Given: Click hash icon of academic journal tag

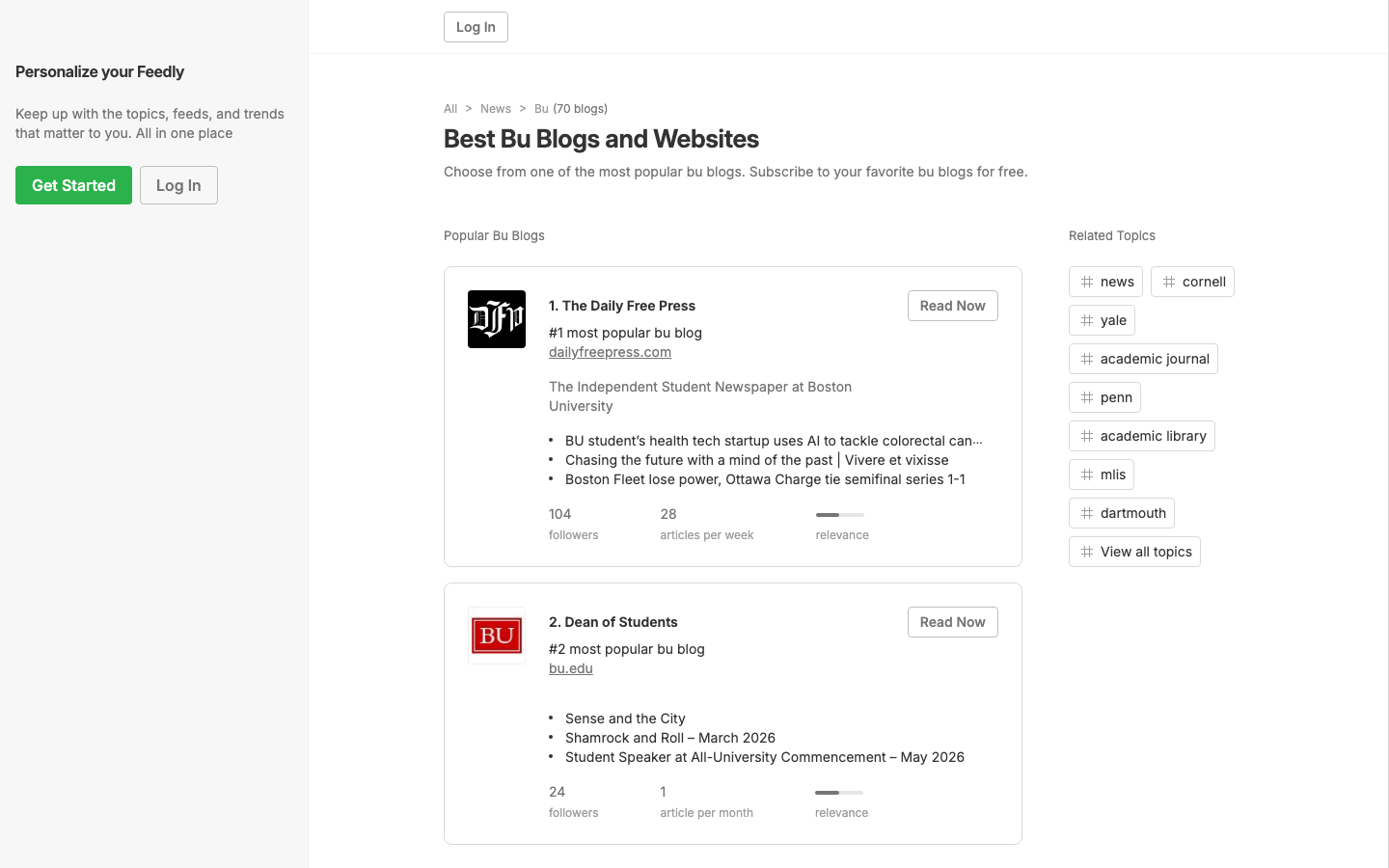Looking at the screenshot, I should click(1087, 359).
